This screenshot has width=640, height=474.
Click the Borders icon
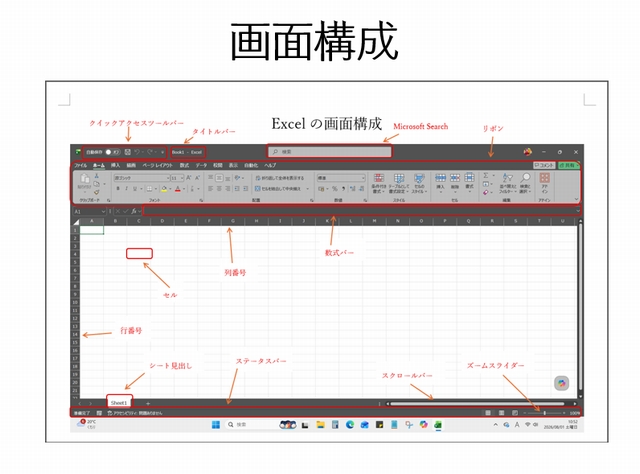coord(149,189)
